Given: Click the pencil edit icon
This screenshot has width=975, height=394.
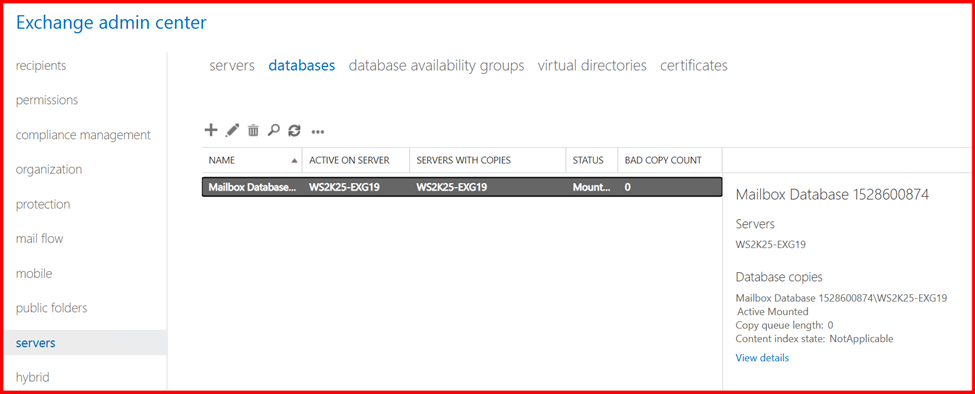Looking at the screenshot, I should [232, 130].
